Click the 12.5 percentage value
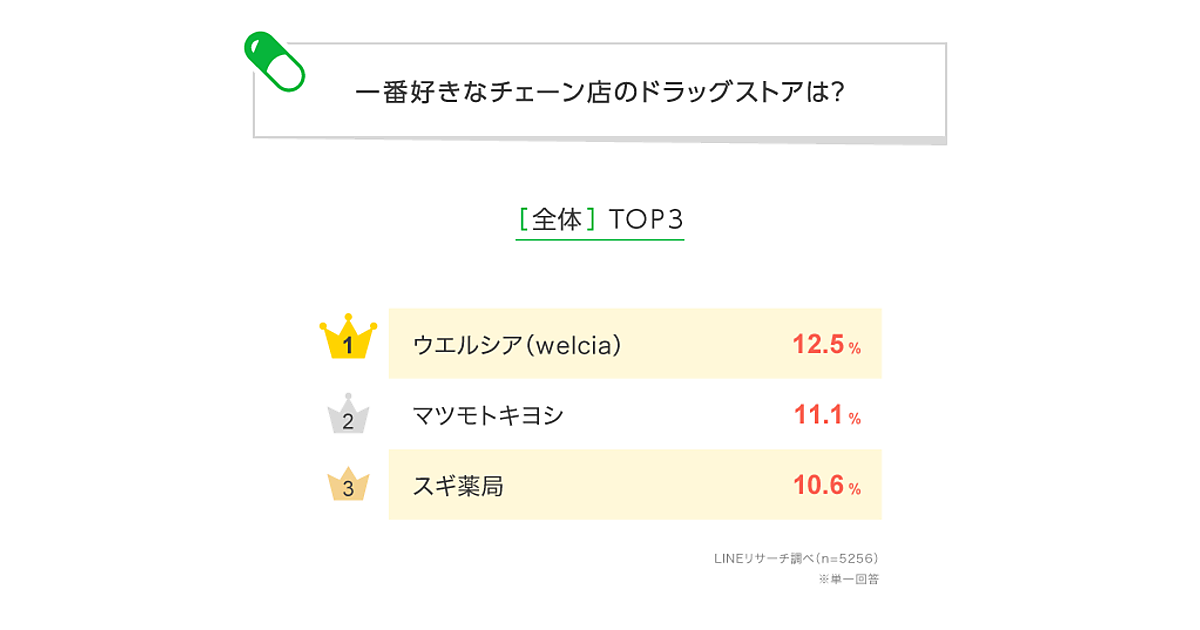 818,344
